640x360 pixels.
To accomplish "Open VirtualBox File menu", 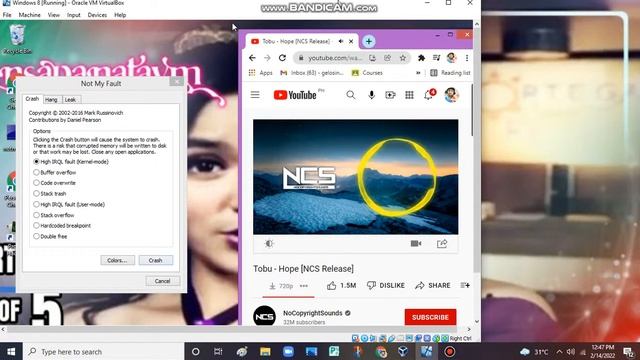I will [7, 15].
